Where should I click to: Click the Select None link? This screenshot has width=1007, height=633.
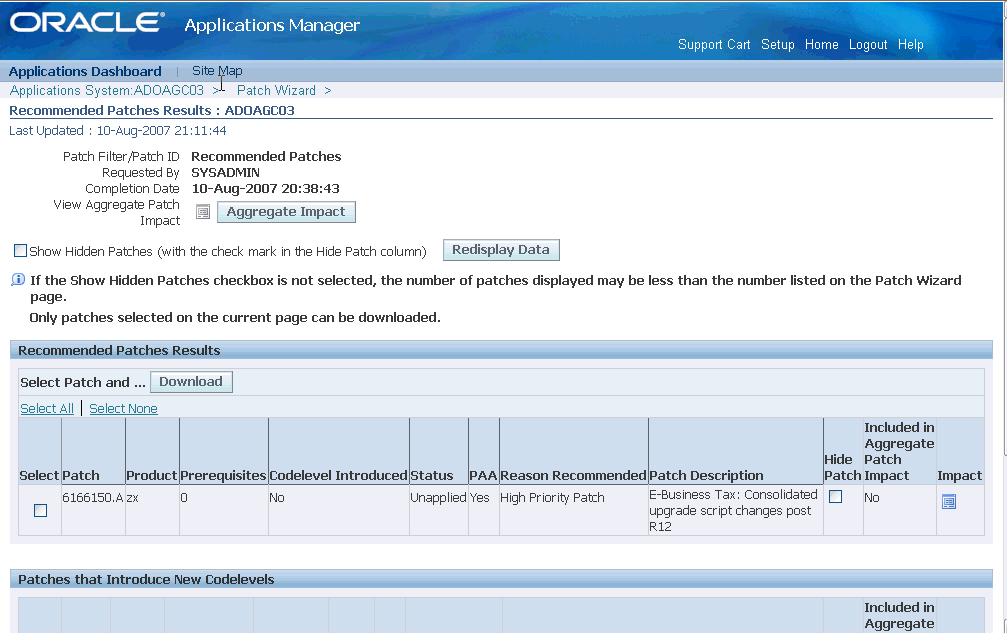(123, 408)
